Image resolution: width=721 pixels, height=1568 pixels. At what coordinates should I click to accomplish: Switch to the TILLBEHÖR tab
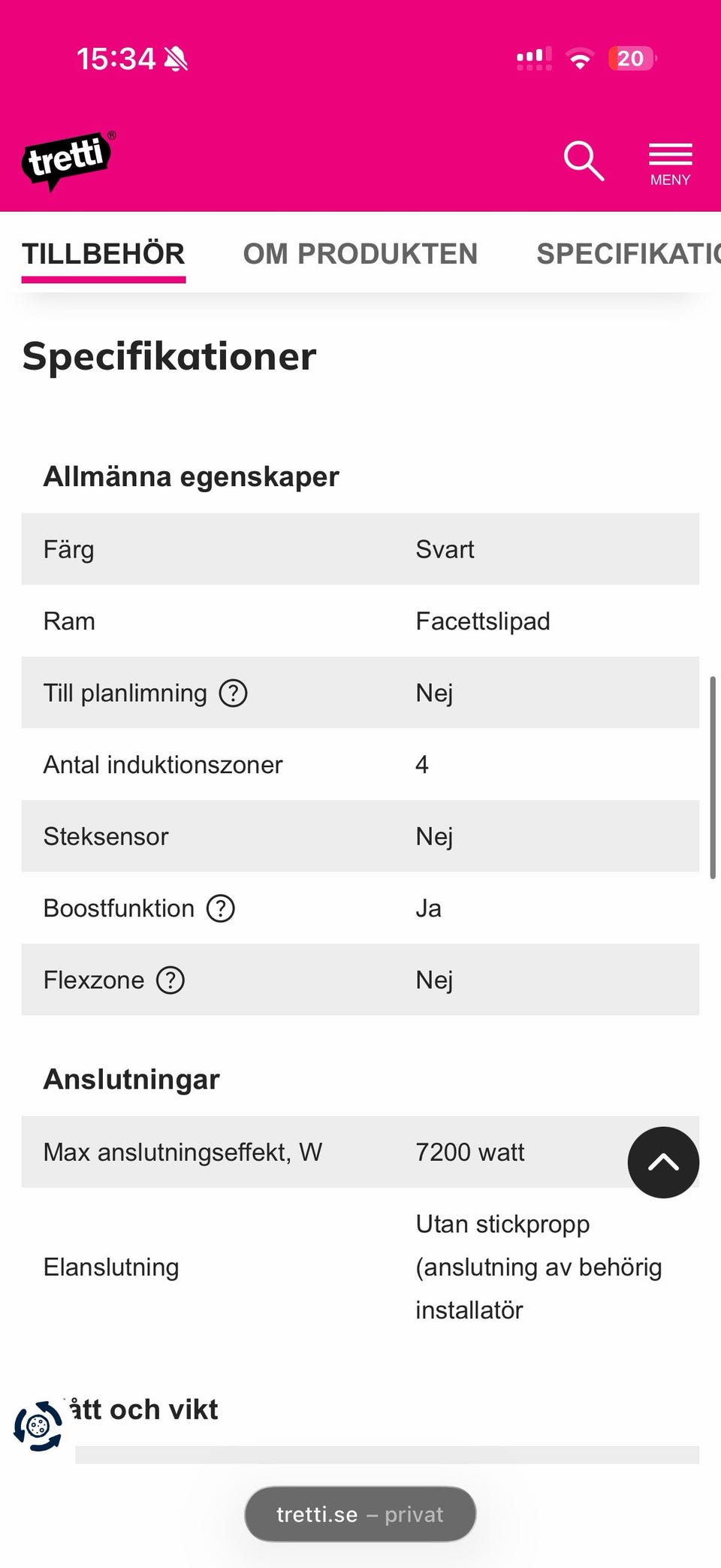click(104, 254)
